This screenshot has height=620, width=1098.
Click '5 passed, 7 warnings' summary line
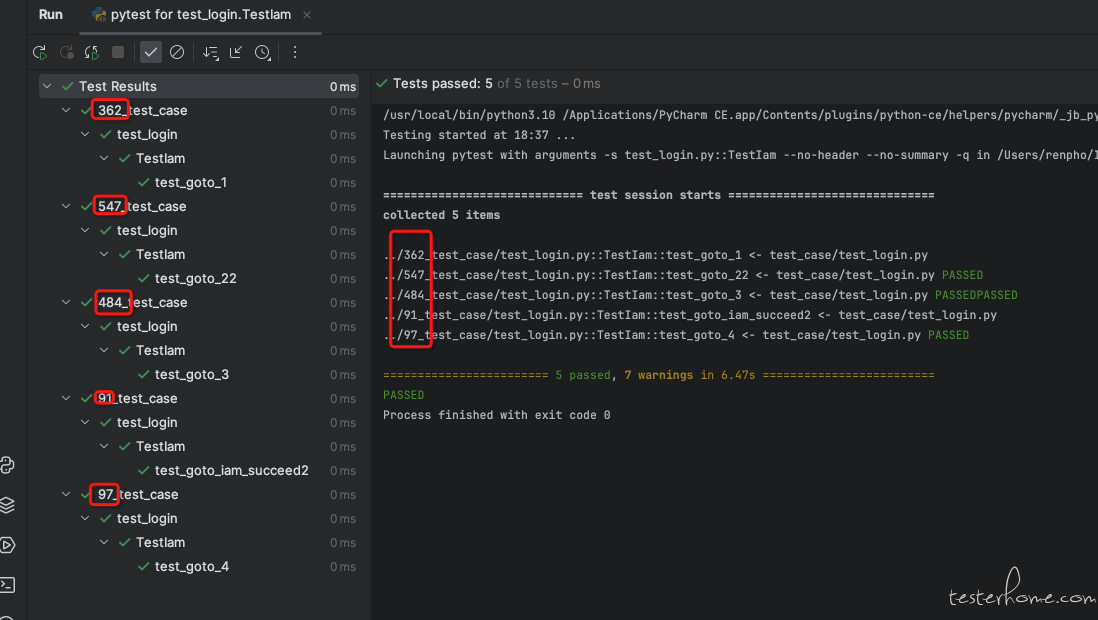[658, 375]
